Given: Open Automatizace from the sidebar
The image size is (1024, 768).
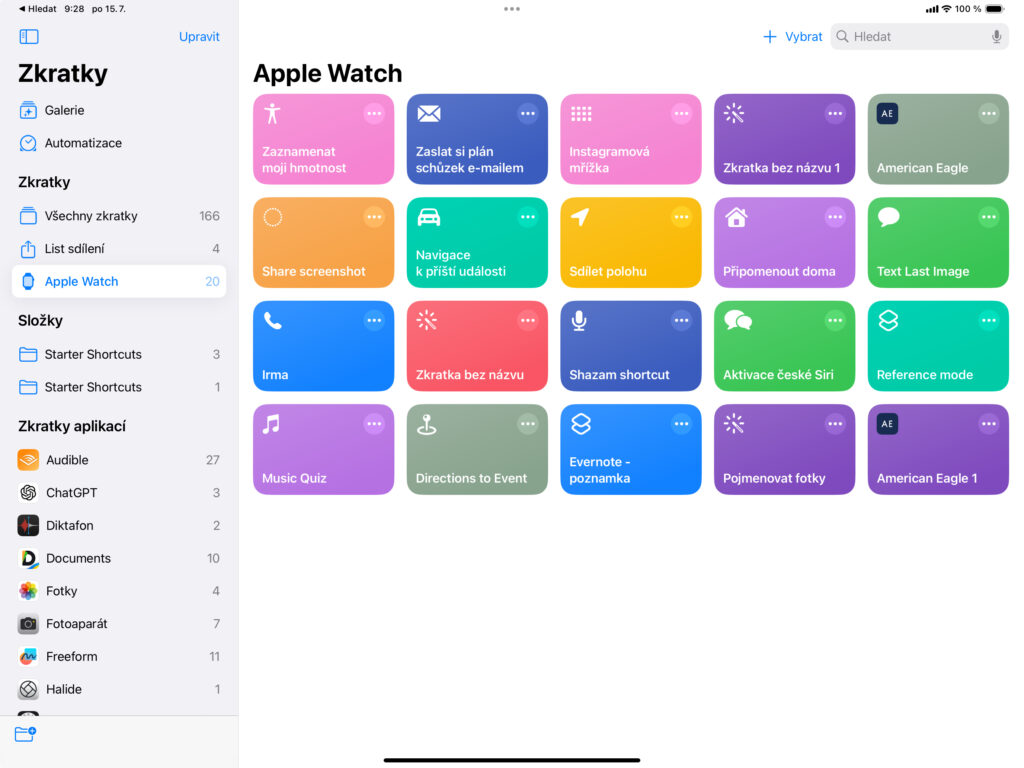Looking at the screenshot, I should (82, 143).
